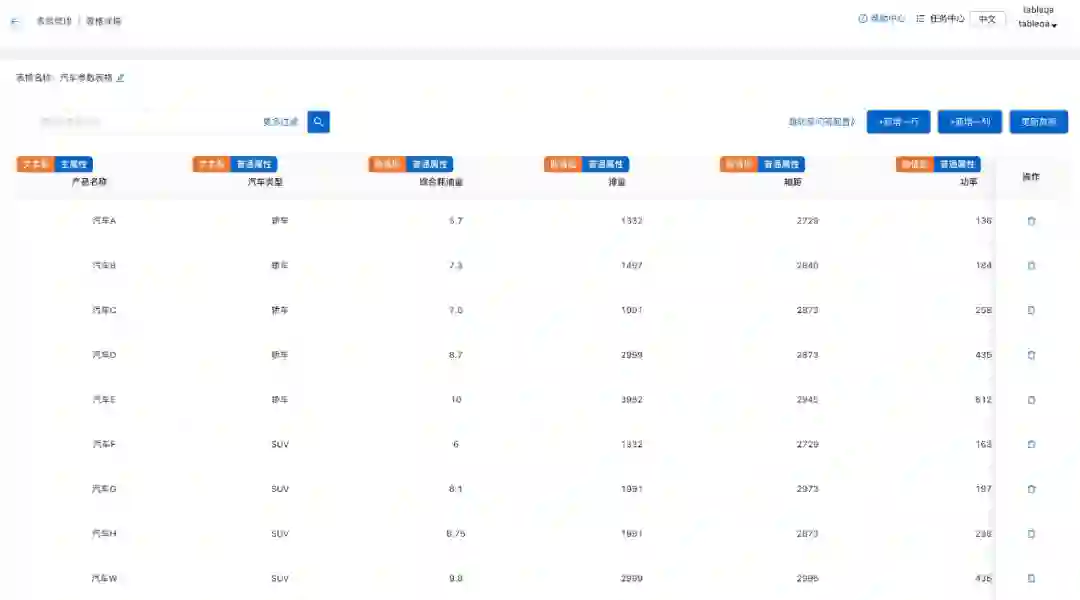Click the 排量 column header
This screenshot has height=600, width=1080.
[617, 183]
